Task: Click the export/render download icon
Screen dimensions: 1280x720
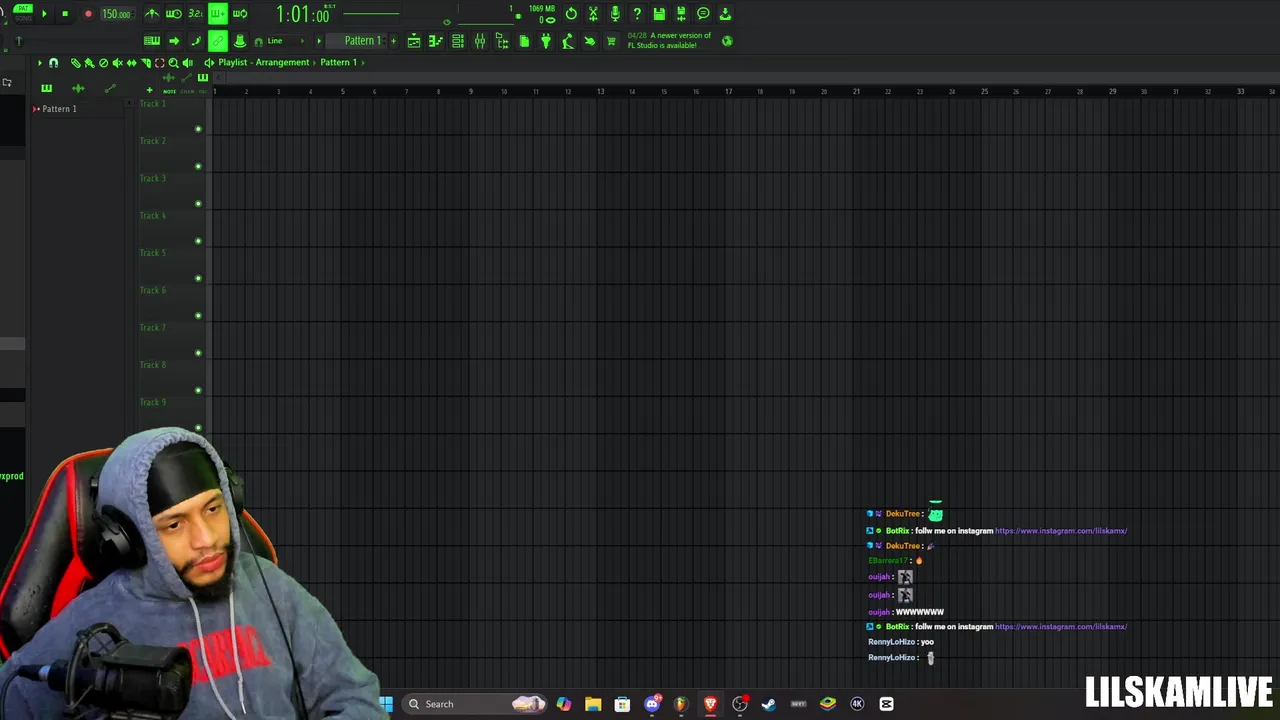Action: click(725, 14)
